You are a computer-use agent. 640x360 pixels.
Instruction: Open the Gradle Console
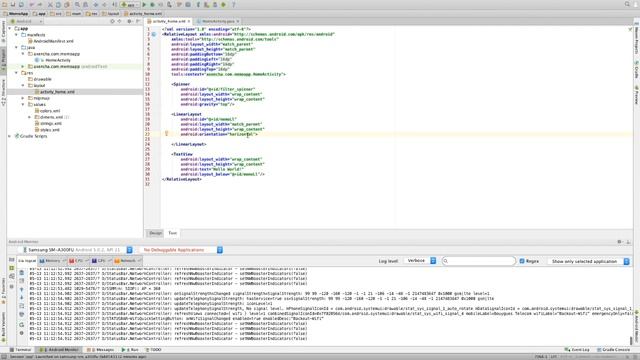coord(613,350)
